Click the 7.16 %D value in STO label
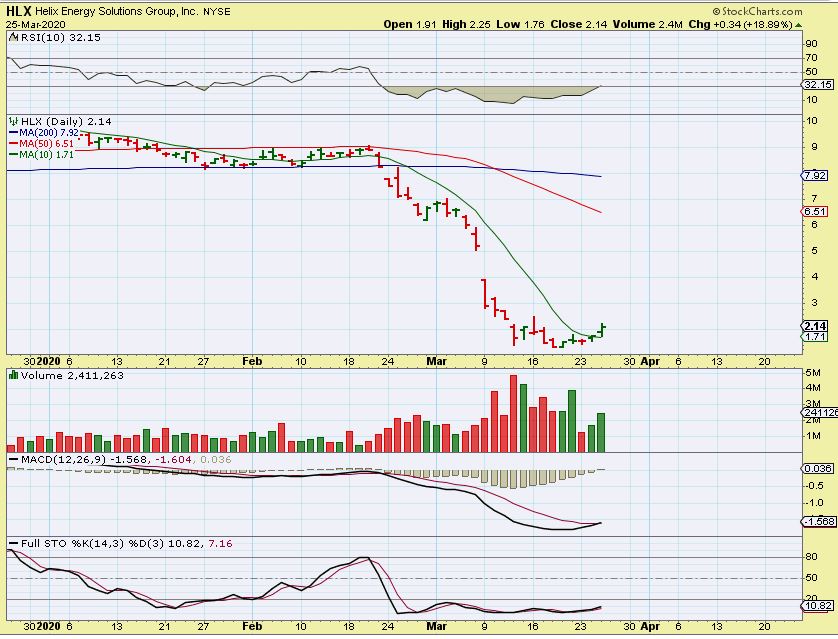 (x=220, y=544)
